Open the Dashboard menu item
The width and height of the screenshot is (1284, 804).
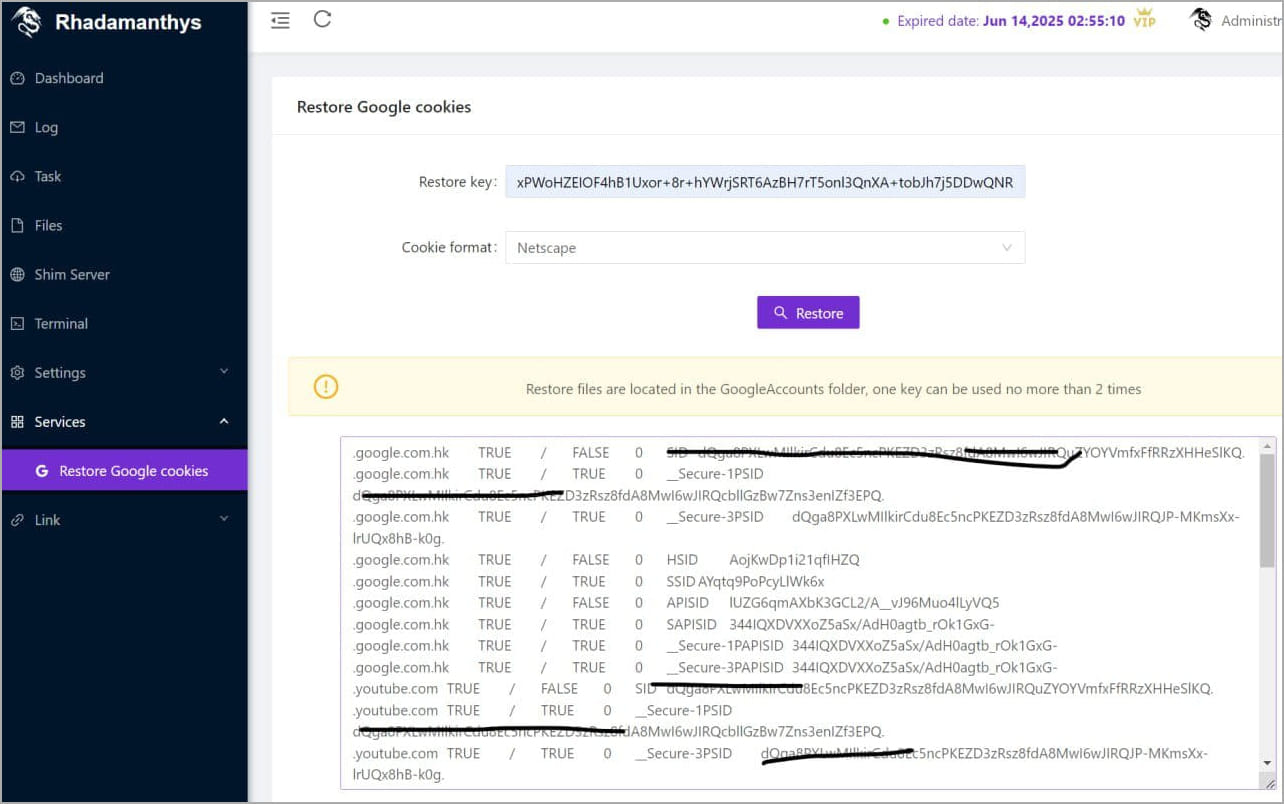pyautogui.click(x=124, y=78)
